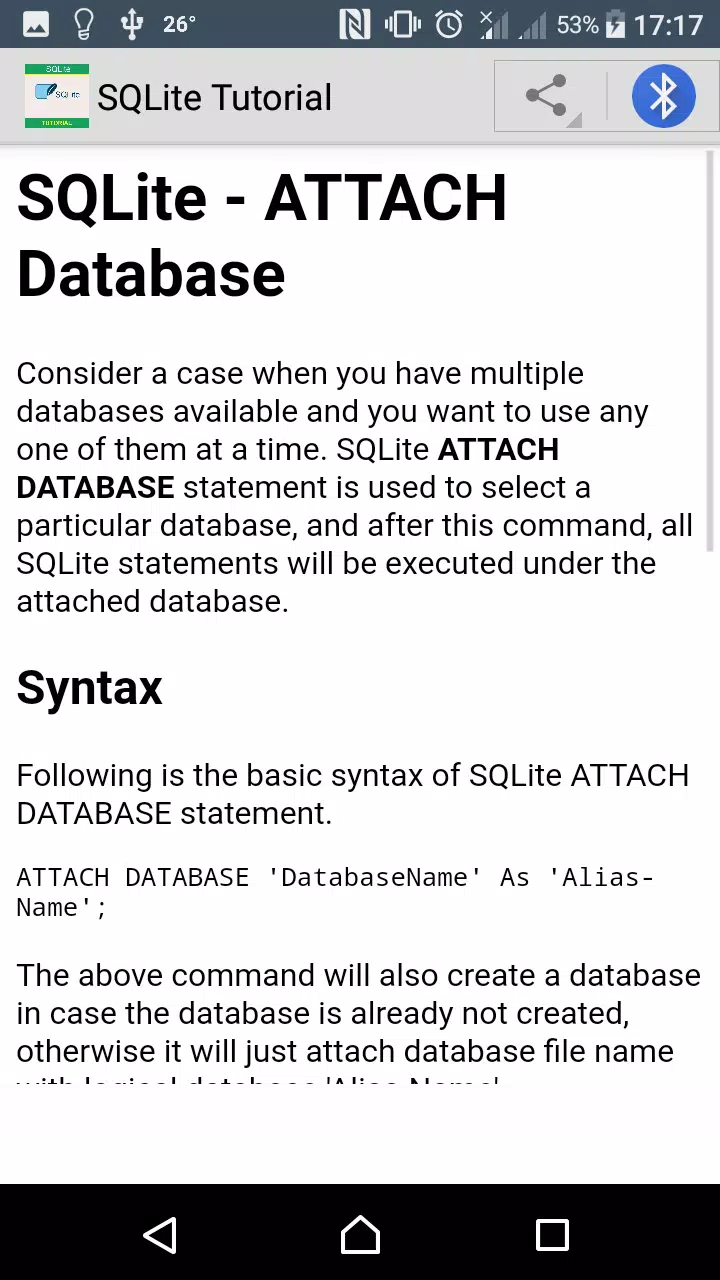Screen dimensions: 720x1280
Task: Tap the lightbulb notification icon
Action: click(x=83, y=24)
